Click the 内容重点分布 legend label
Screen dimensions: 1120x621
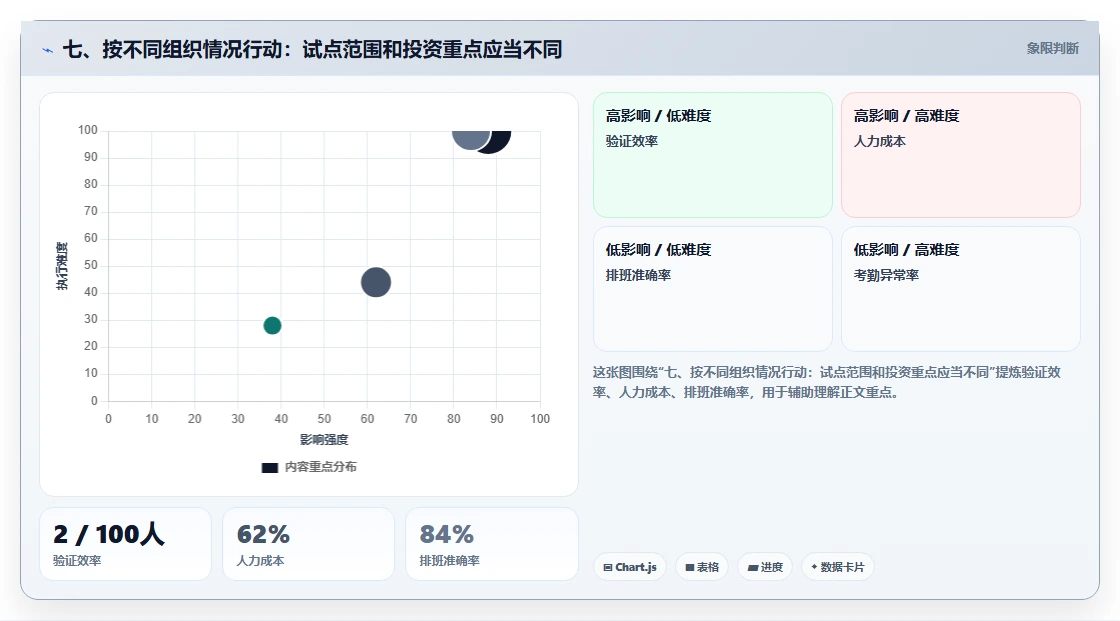click(x=320, y=467)
